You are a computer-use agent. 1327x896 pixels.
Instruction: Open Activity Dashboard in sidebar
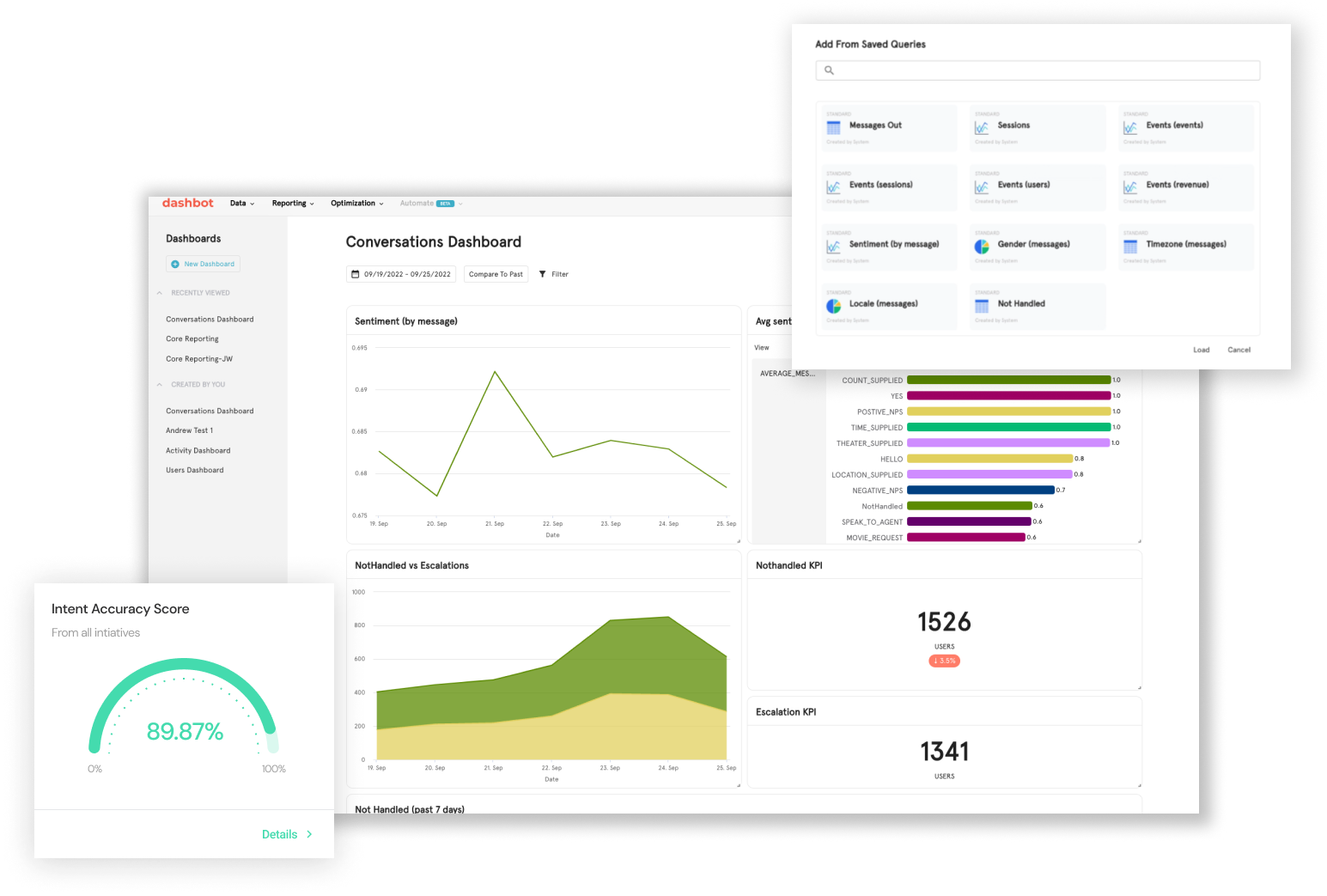coord(198,450)
